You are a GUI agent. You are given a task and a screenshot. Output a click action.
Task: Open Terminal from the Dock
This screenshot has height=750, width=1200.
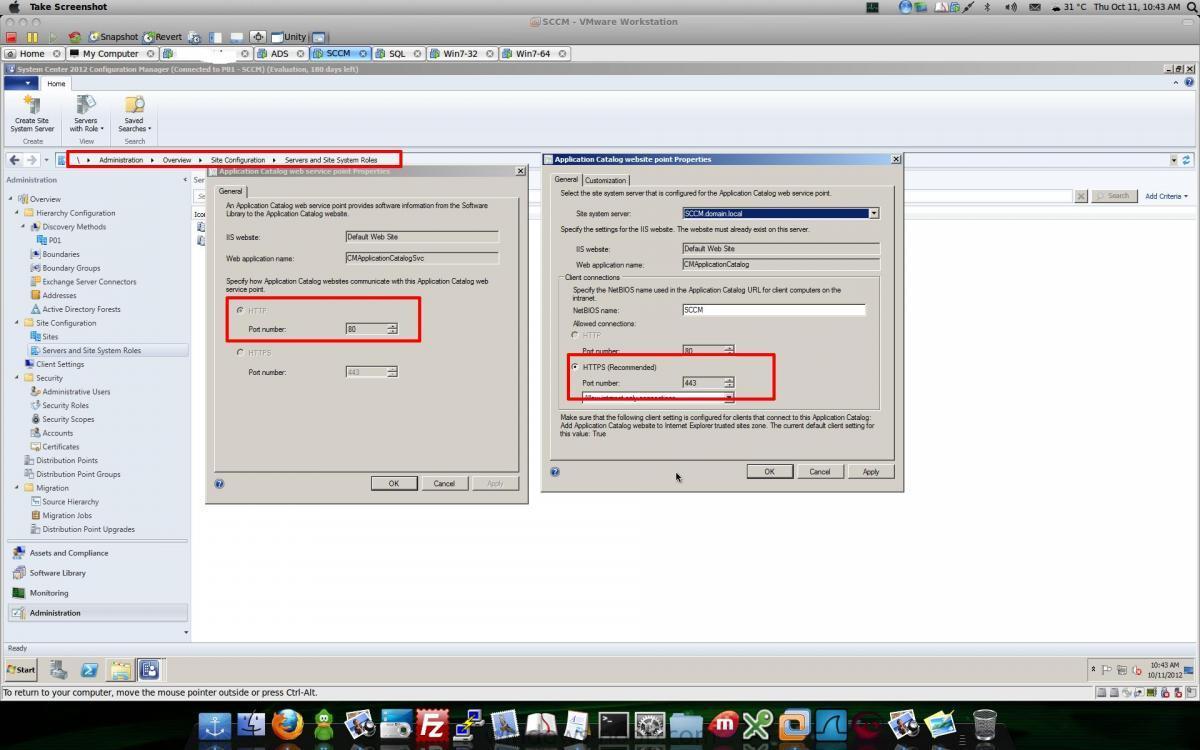[613, 724]
